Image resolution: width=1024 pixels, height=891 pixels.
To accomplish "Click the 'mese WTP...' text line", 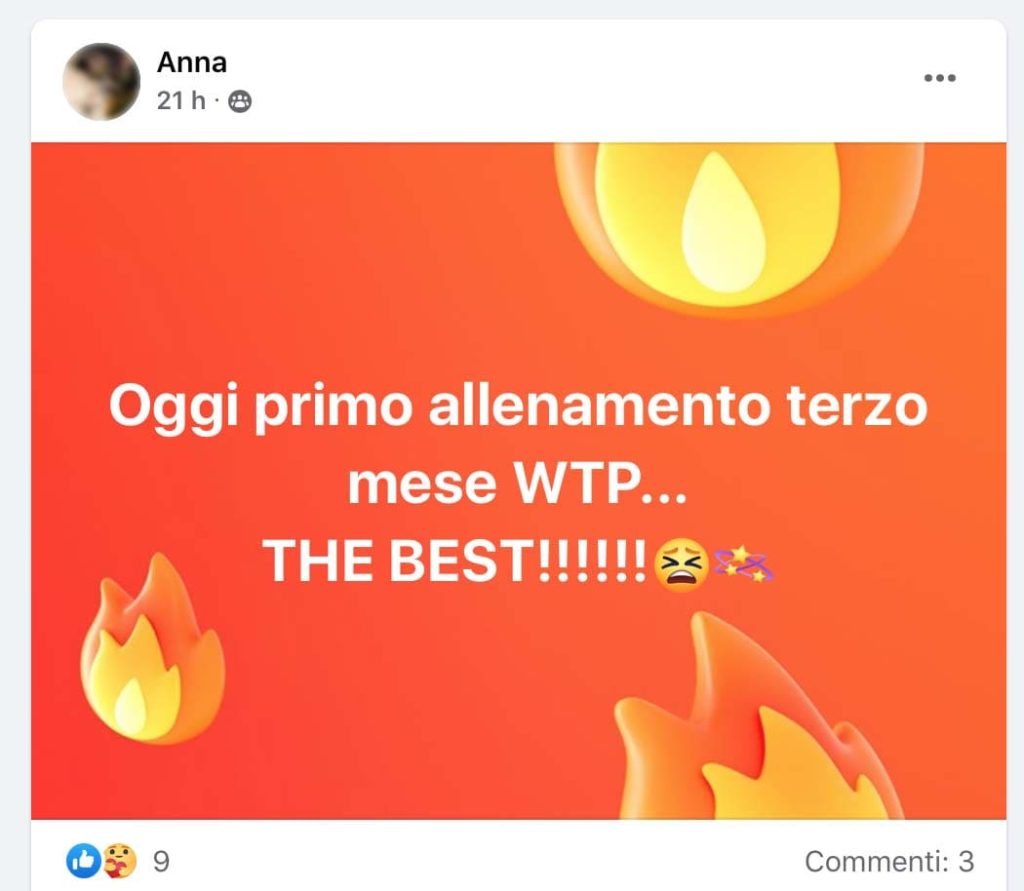I will pos(518,484).
